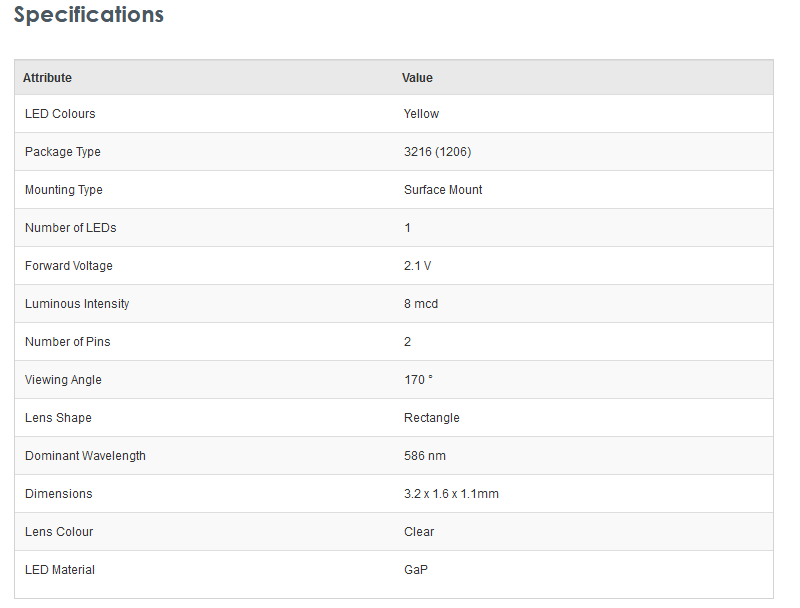Click the Value column header
Screen dimensions: 800x608
pyautogui.click(x=417, y=78)
